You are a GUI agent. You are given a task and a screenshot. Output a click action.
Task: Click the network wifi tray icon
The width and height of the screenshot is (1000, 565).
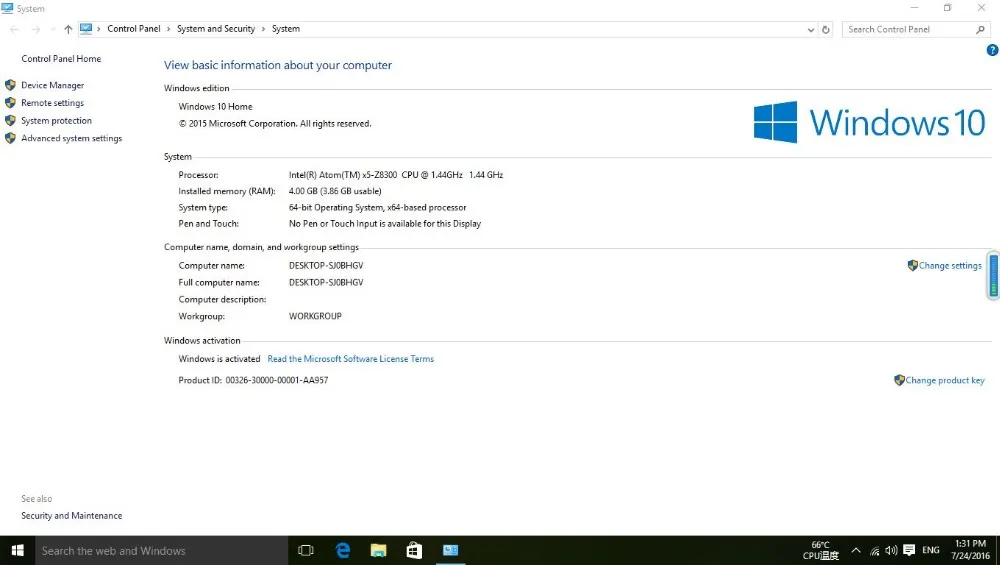tap(874, 550)
